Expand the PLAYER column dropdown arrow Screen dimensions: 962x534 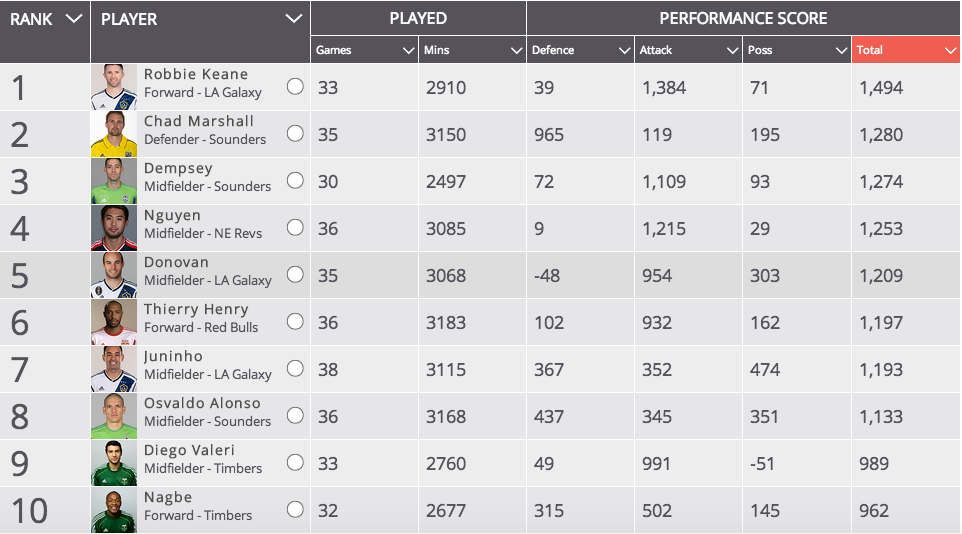[294, 19]
